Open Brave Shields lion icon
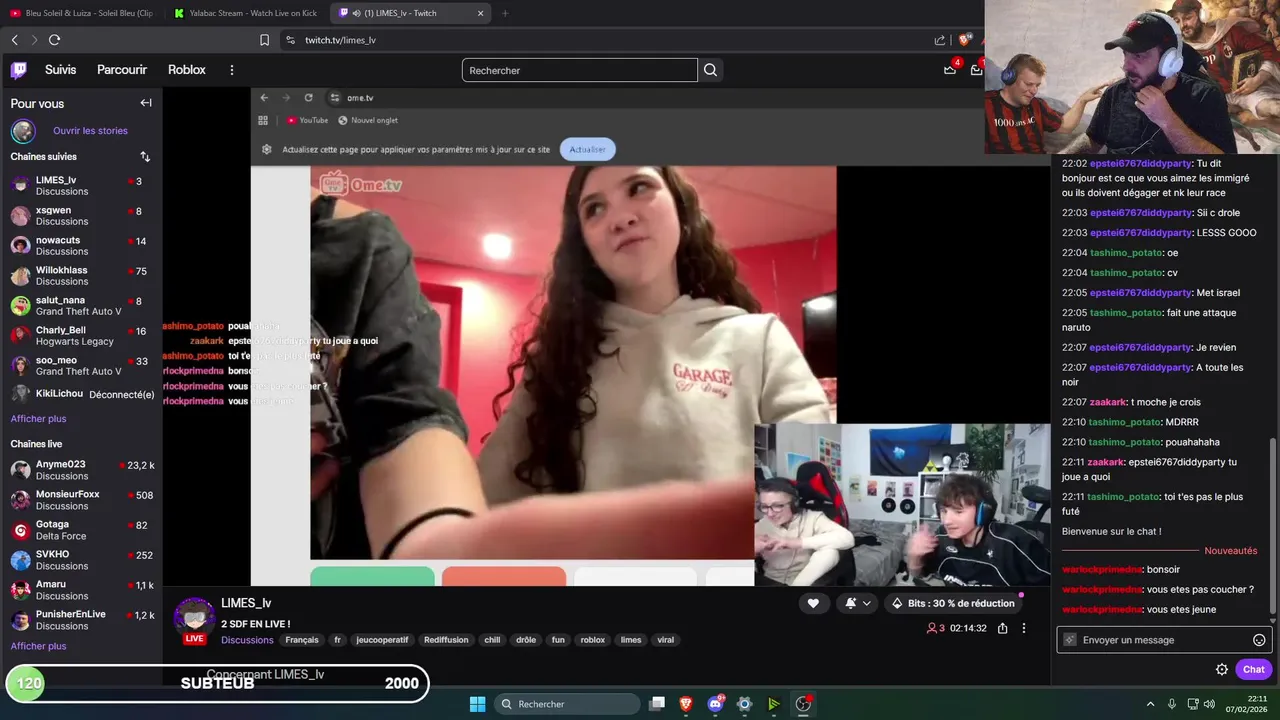Screen dimensions: 1280x720 [x=964, y=40]
